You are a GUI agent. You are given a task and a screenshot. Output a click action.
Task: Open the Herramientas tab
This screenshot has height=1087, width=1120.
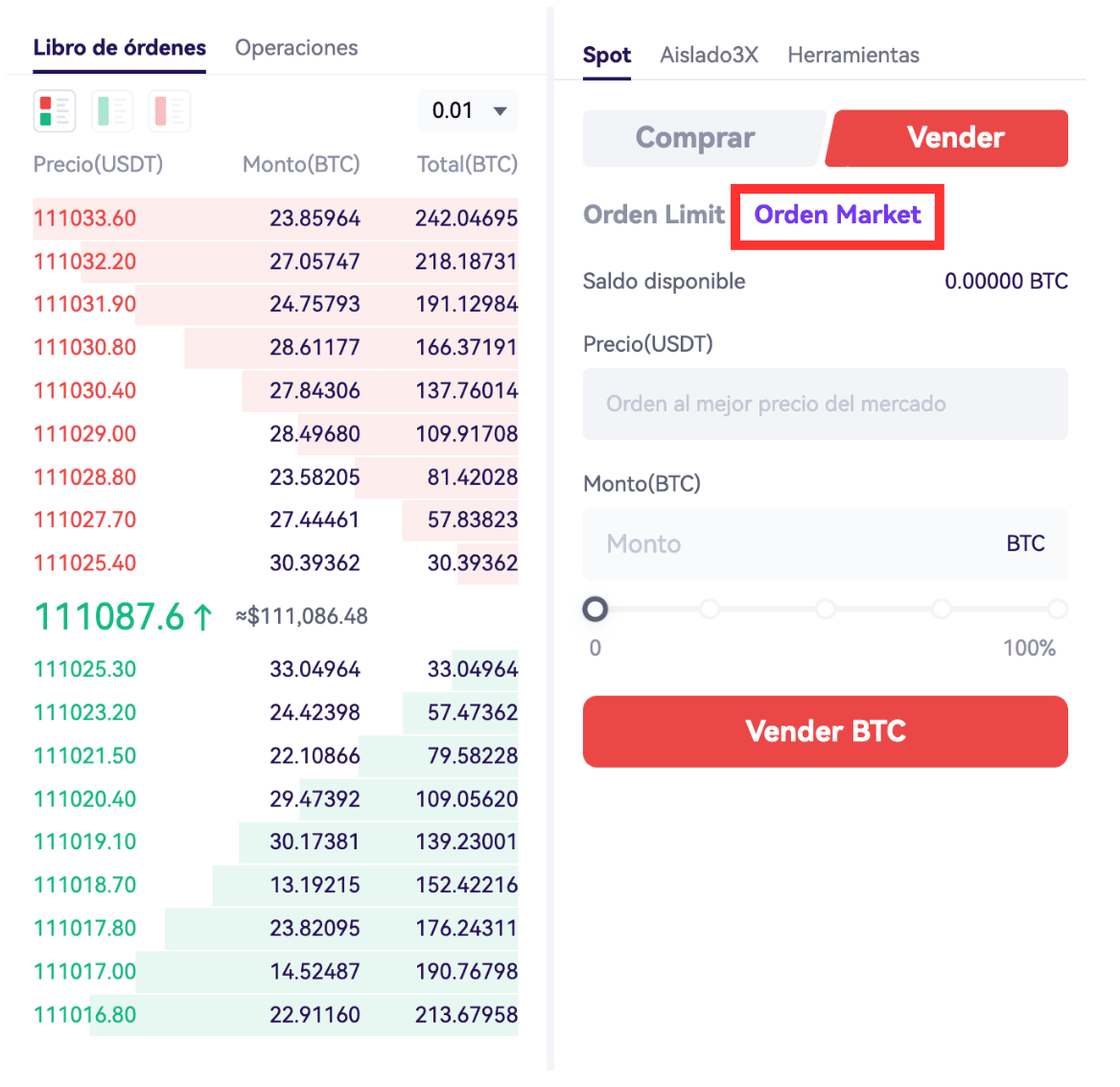tap(853, 56)
